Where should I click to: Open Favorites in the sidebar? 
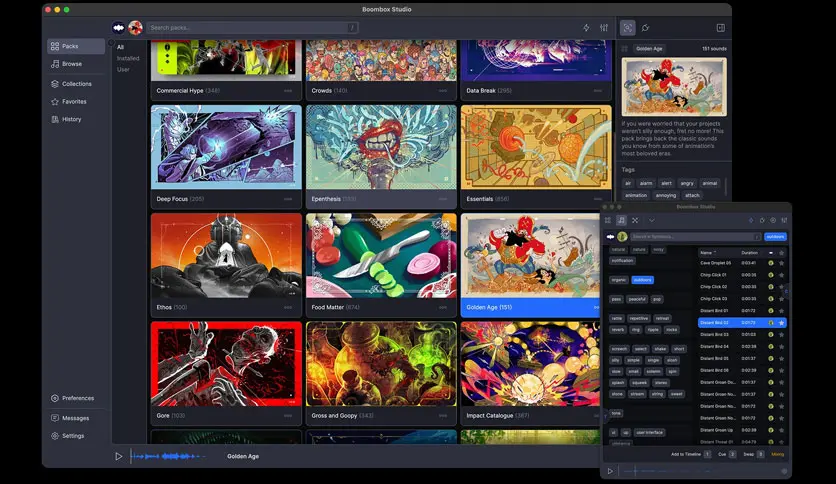click(x=69, y=101)
